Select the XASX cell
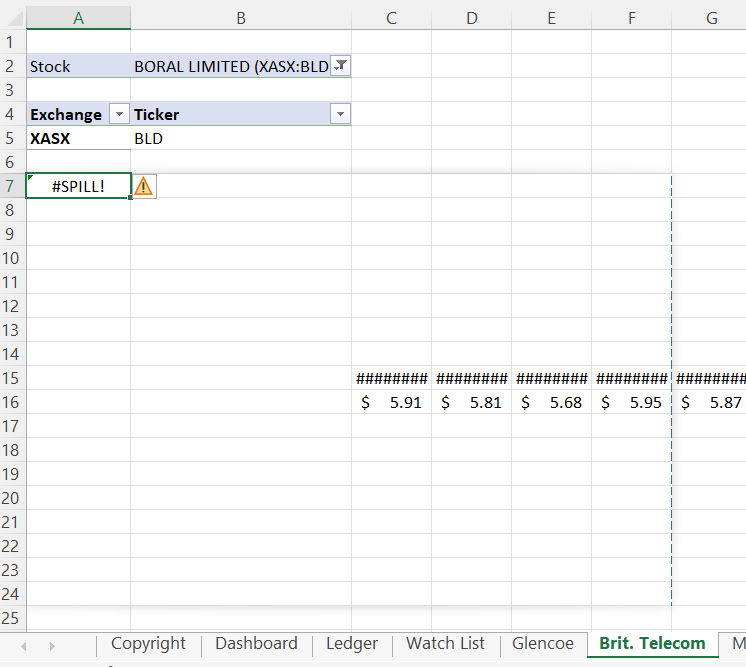 click(79, 138)
